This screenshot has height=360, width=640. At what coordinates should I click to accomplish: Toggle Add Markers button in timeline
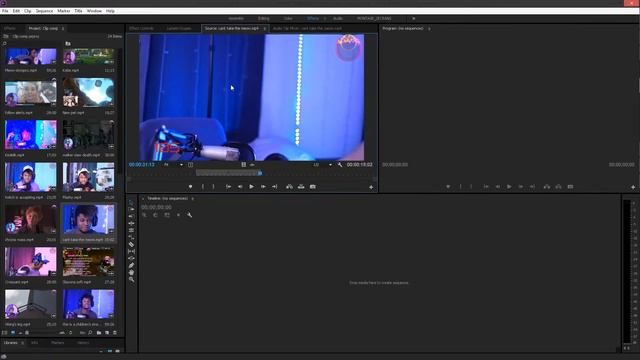(x=178, y=215)
